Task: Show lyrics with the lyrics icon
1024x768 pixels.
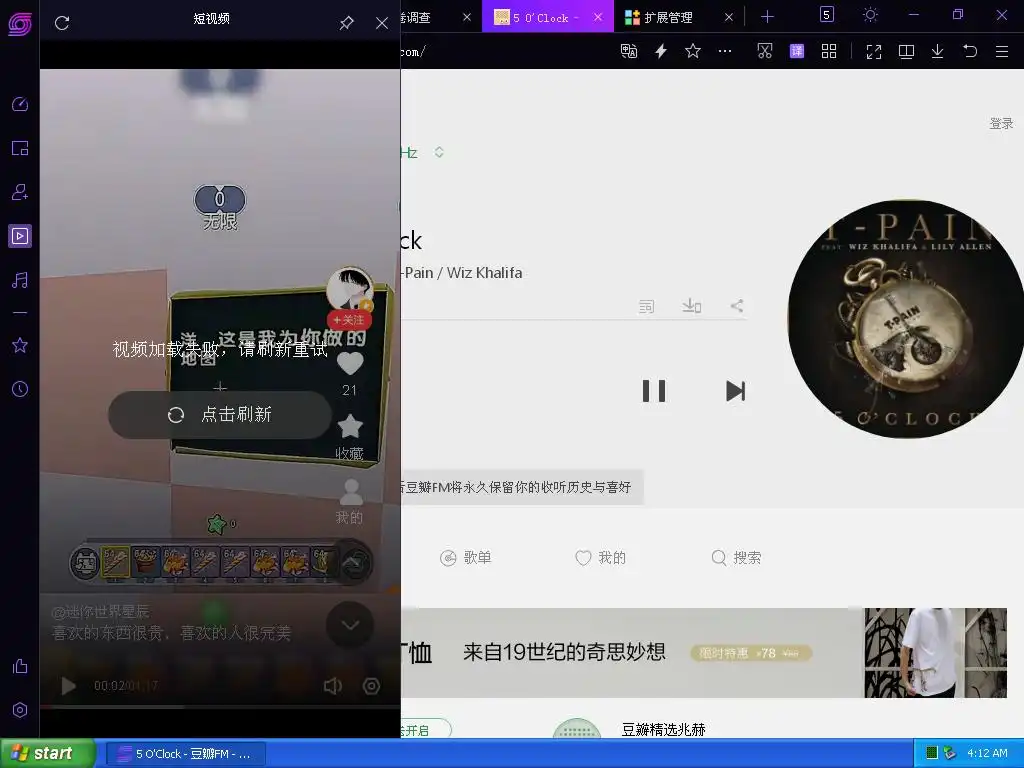Action: 646,306
